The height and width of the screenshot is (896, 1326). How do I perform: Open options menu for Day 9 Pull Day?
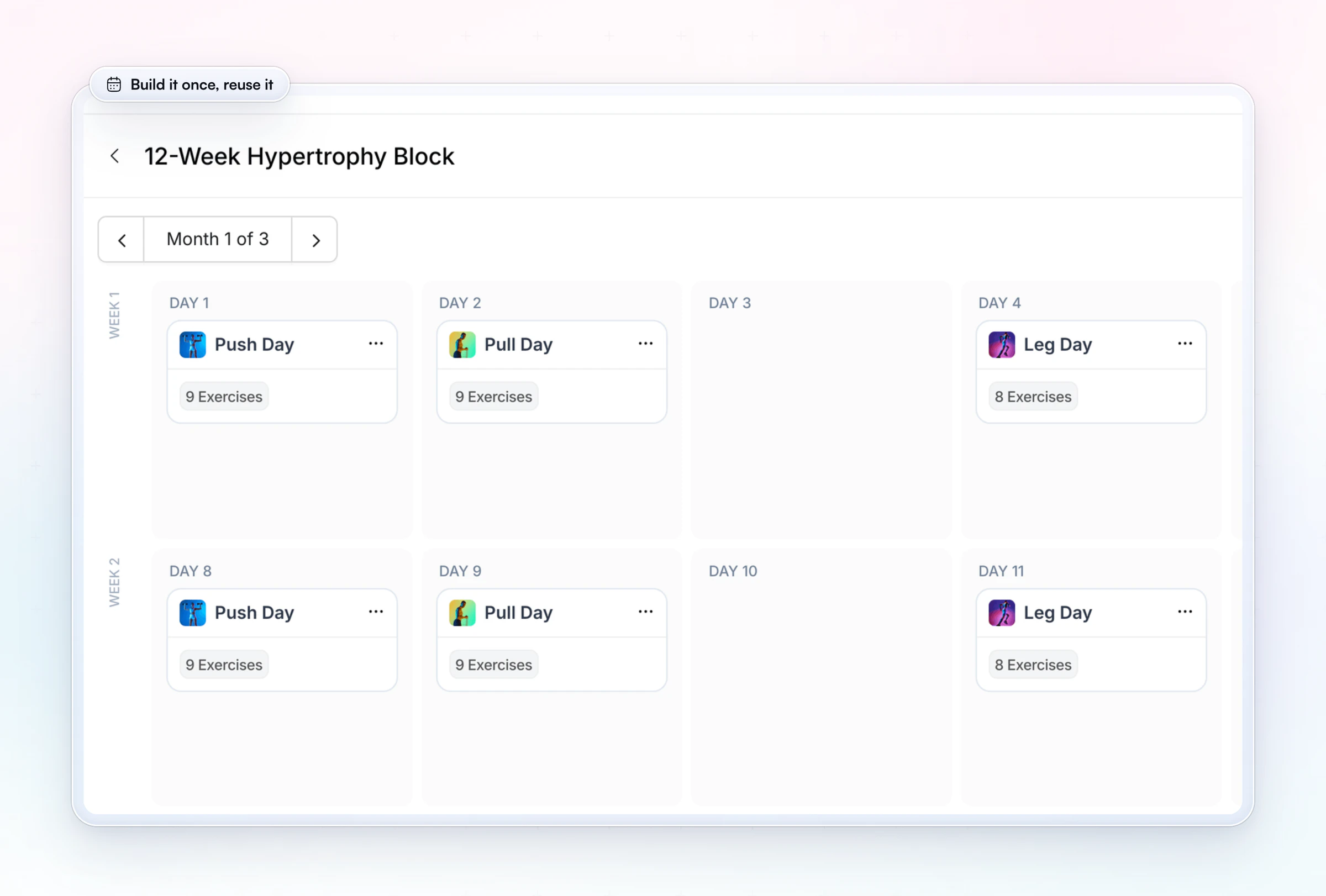[x=646, y=612]
